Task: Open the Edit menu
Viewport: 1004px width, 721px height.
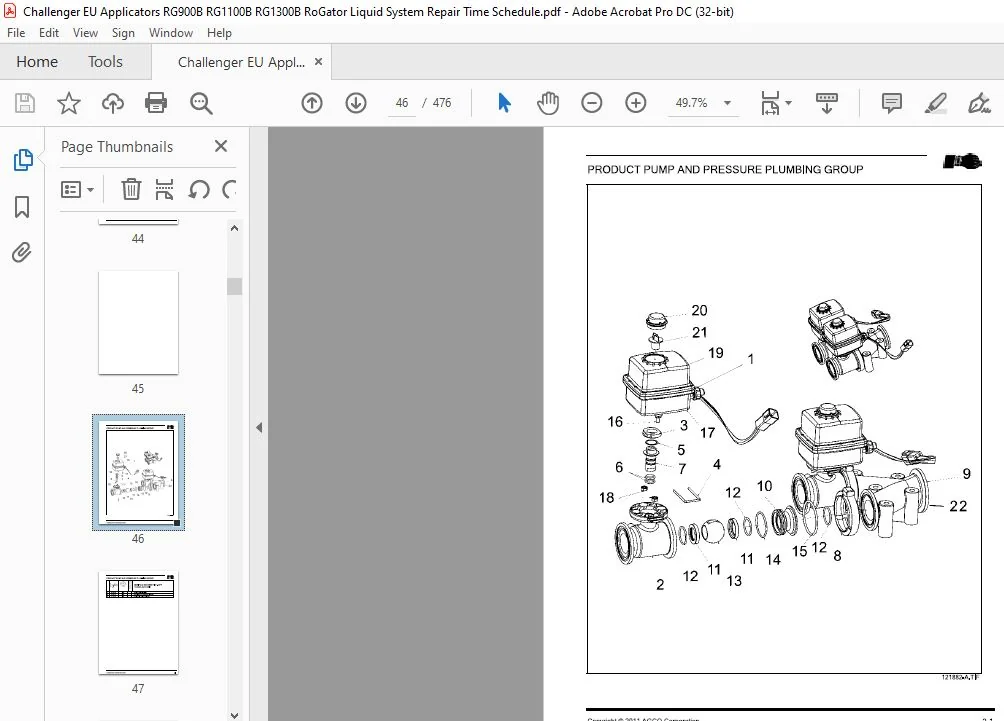Action: point(49,33)
